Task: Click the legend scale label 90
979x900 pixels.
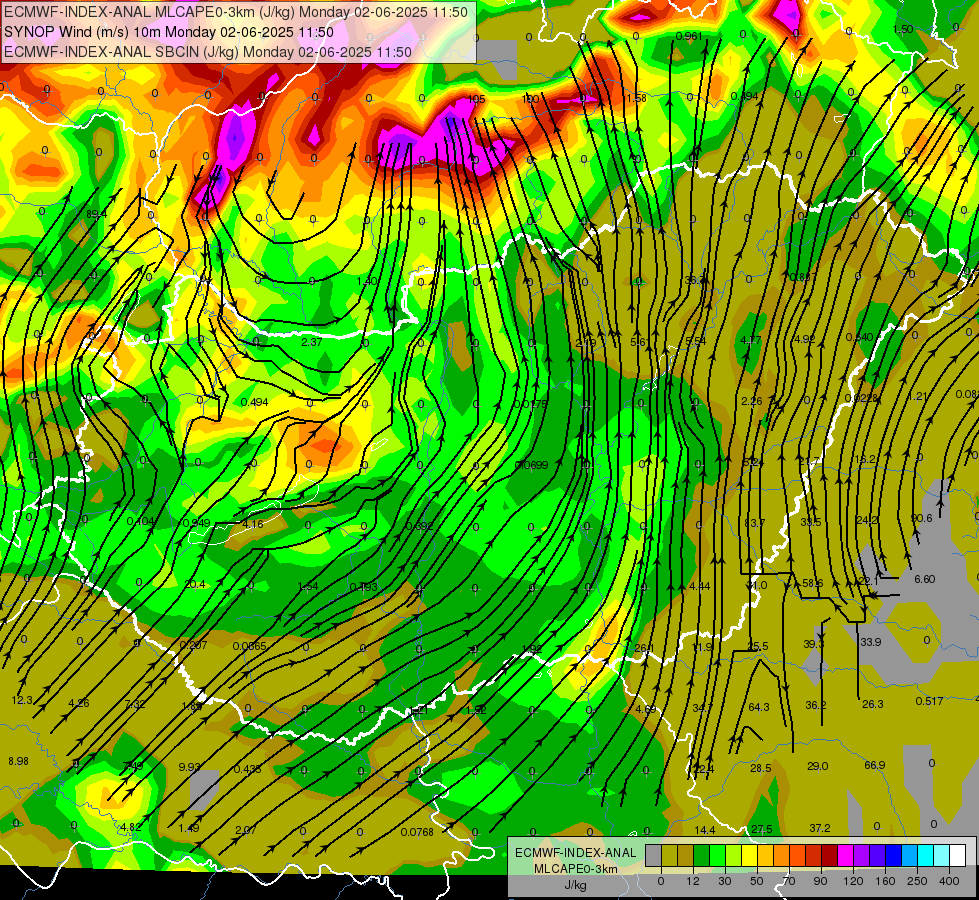Action: click(x=820, y=881)
